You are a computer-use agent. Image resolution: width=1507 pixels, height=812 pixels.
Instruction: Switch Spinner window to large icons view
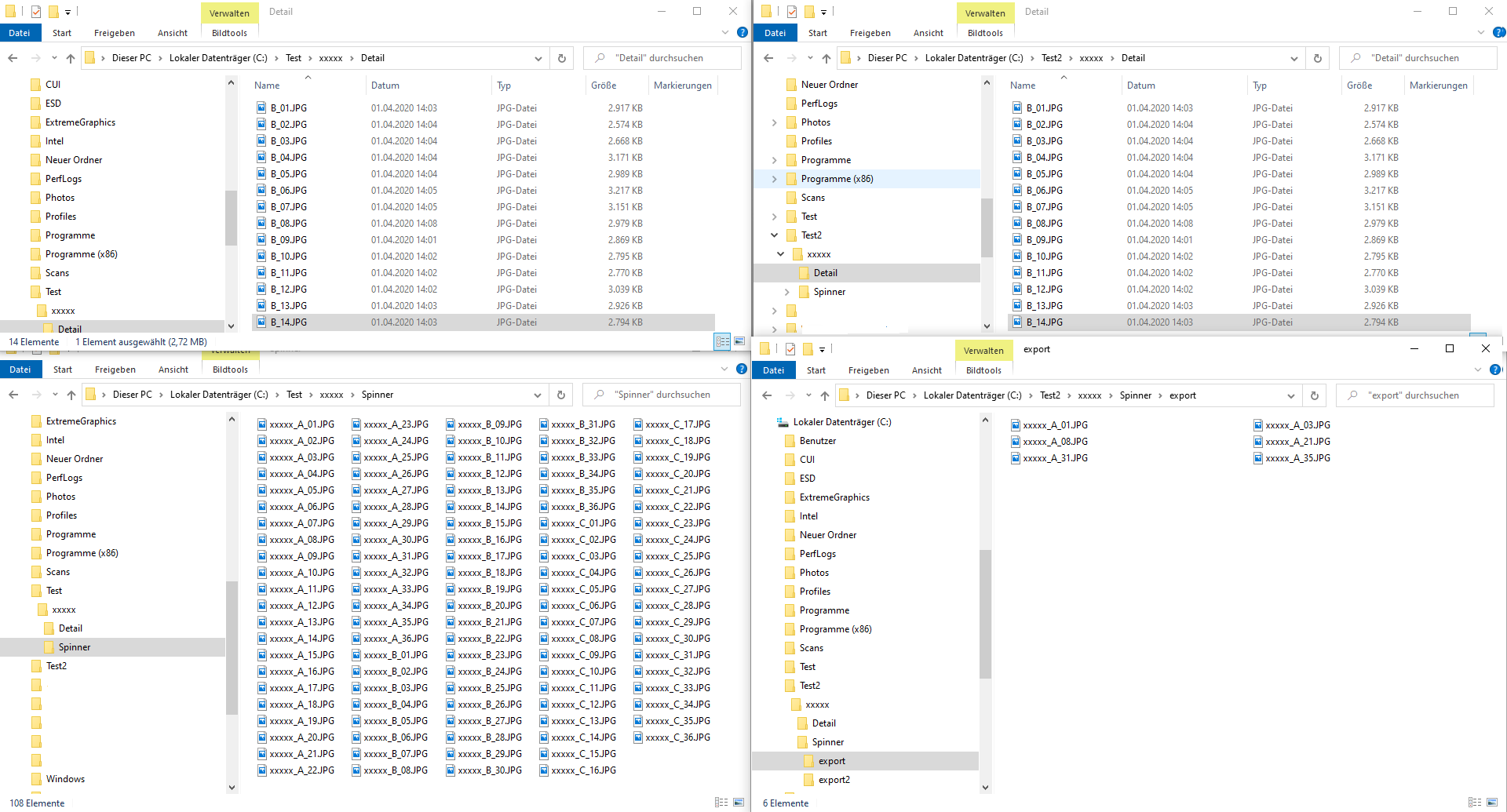point(739,803)
